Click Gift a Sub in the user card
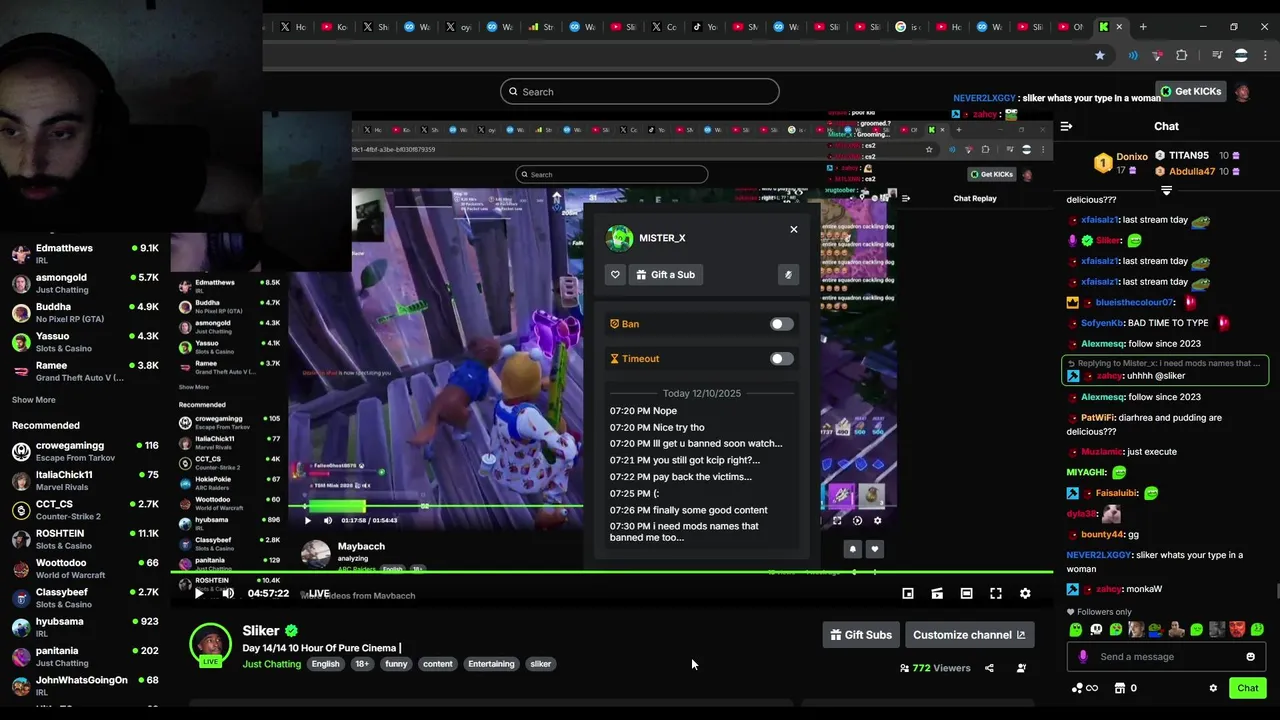The image size is (1280, 720). [x=665, y=275]
